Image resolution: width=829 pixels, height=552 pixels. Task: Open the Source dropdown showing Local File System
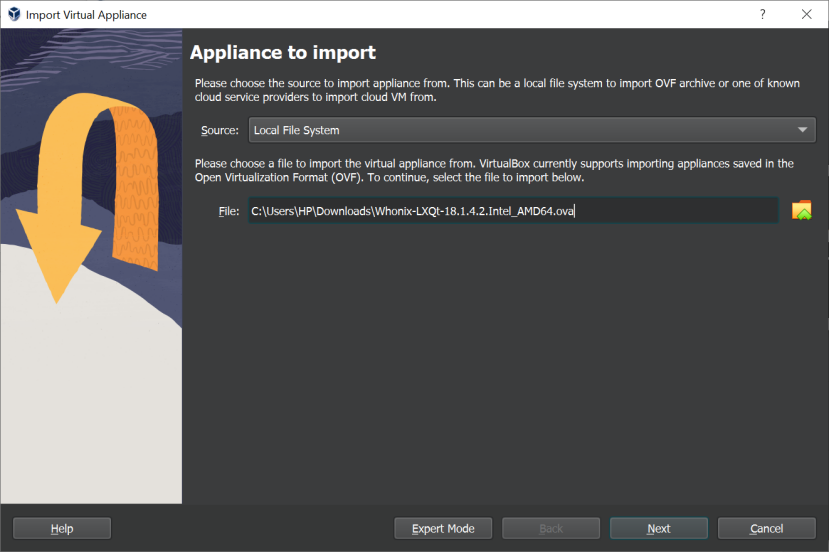coord(532,130)
